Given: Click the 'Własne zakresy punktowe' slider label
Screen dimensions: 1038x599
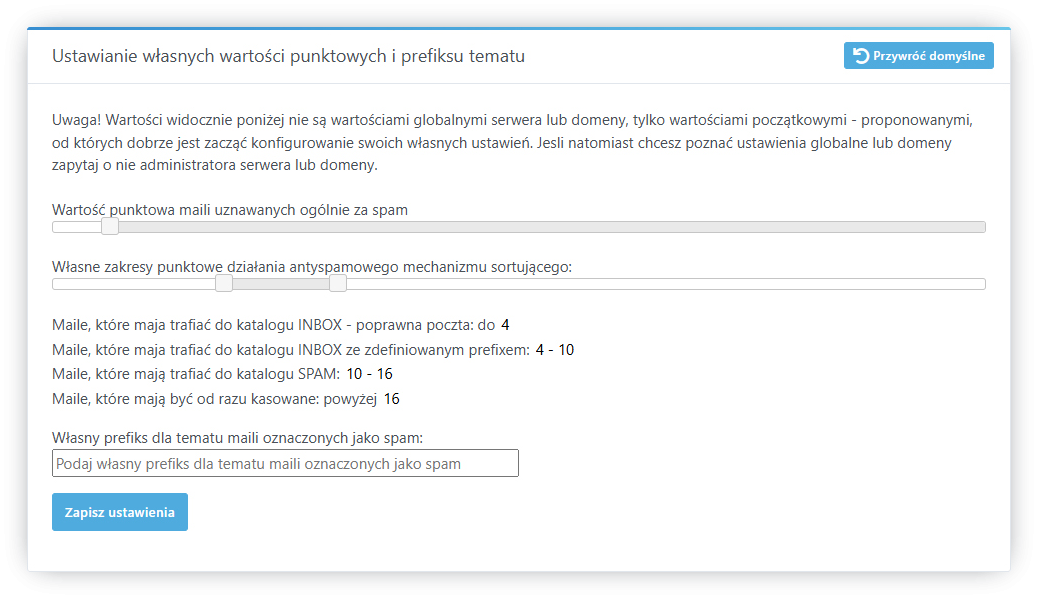Looking at the screenshot, I should pos(311,267).
